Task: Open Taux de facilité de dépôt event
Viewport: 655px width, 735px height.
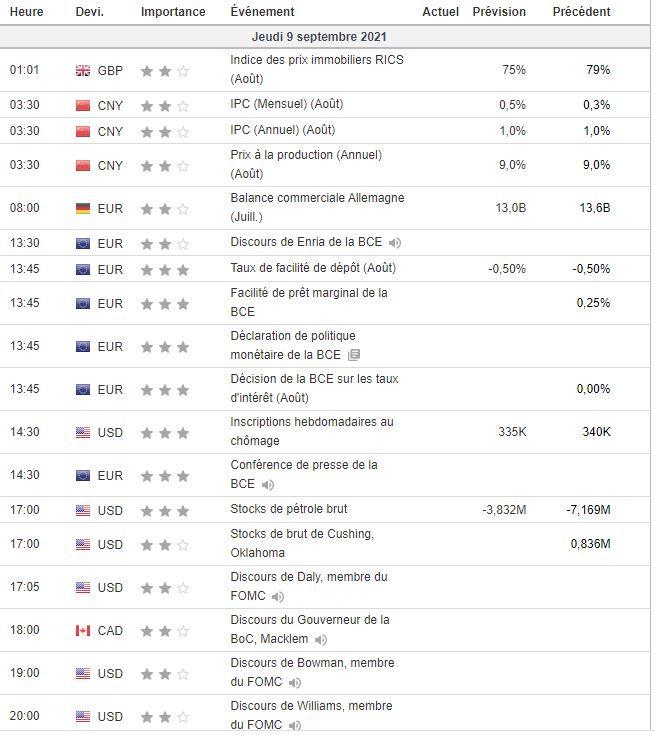Action: pyautogui.click(x=313, y=268)
